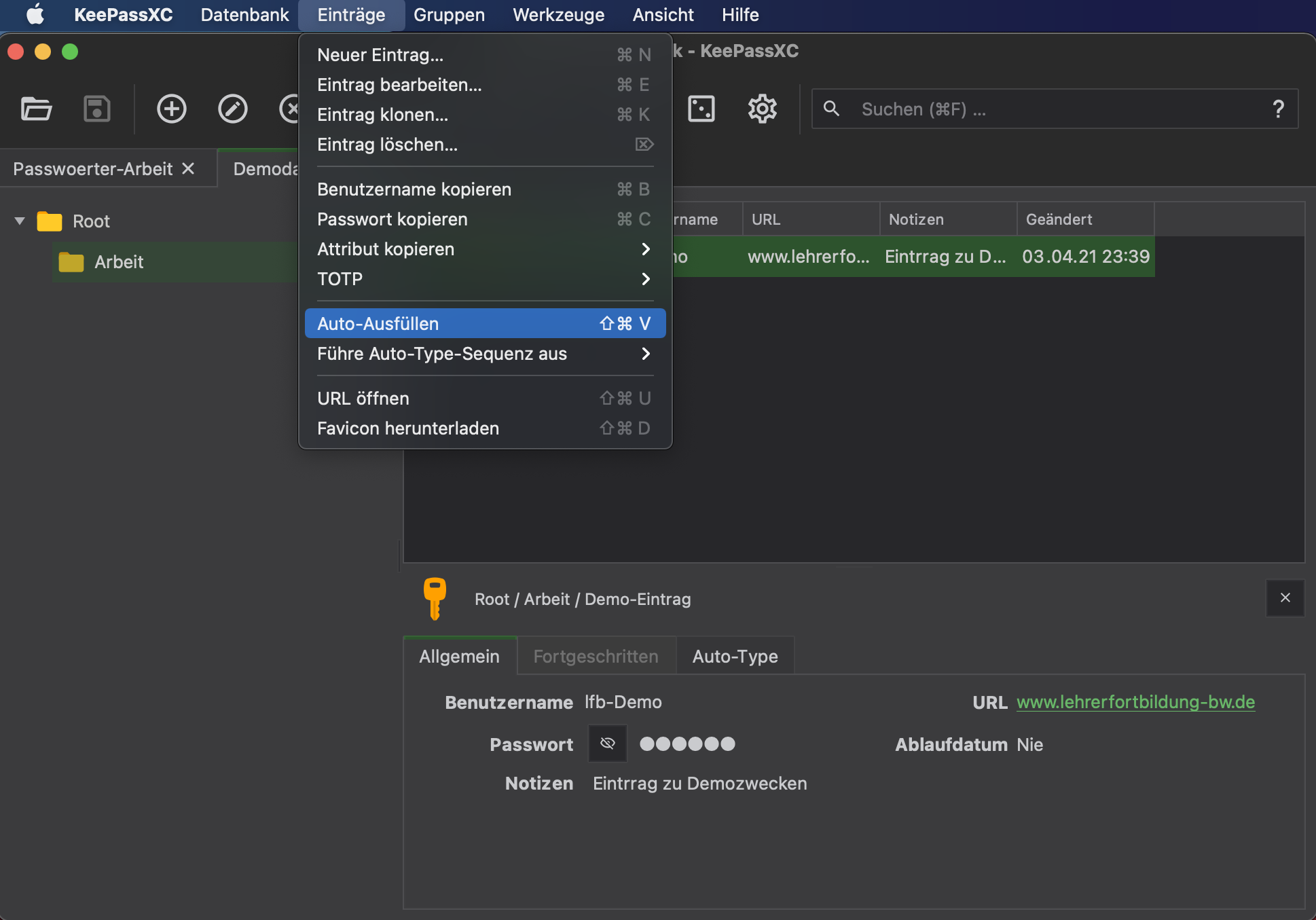The height and width of the screenshot is (920, 1316).
Task: Open settings with the gear icon
Action: point(762,109)
